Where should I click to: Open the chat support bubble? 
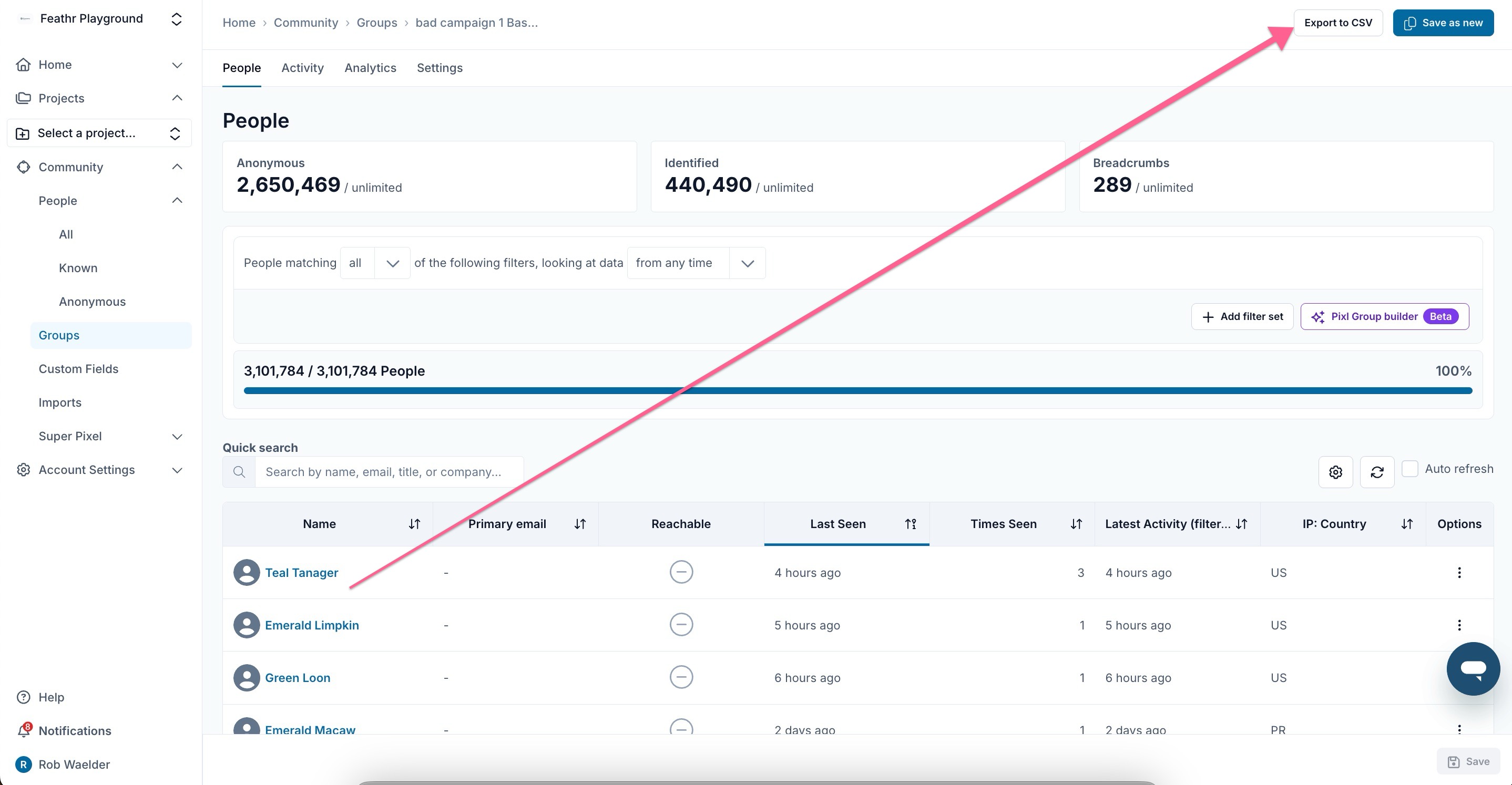tap(1473, 668)
